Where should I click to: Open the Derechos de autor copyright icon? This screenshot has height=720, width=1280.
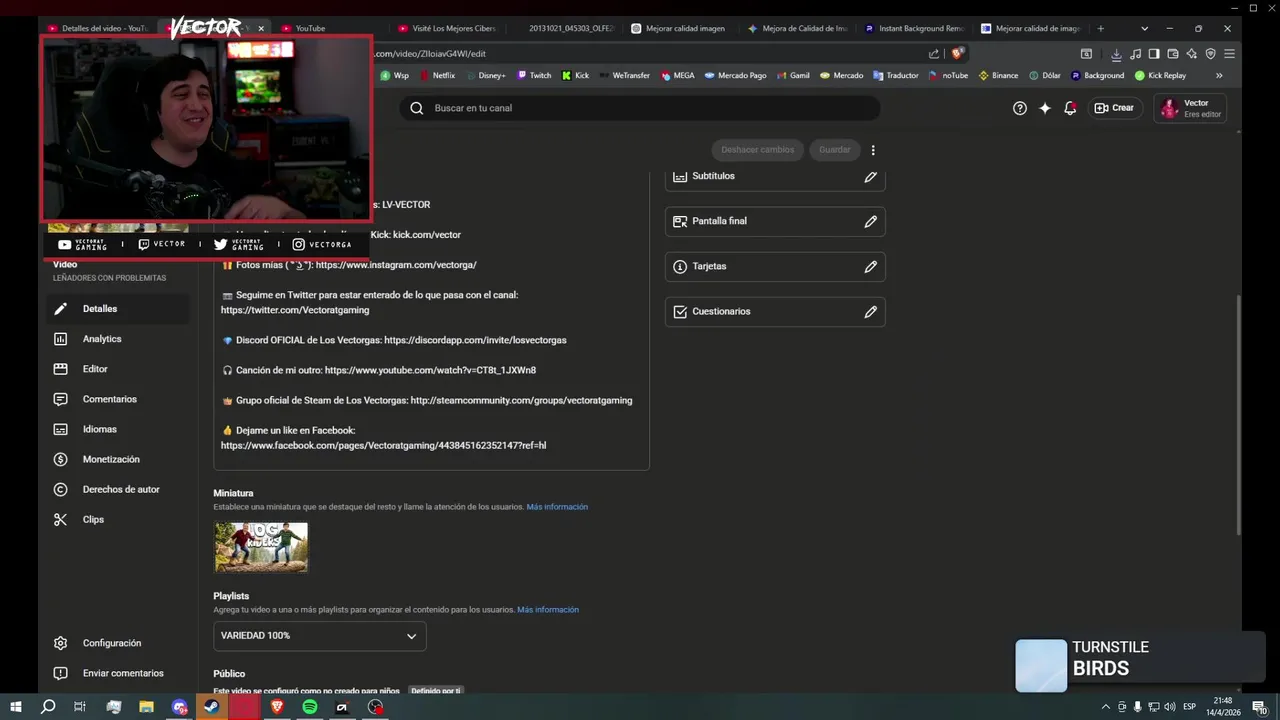(61, 489)
